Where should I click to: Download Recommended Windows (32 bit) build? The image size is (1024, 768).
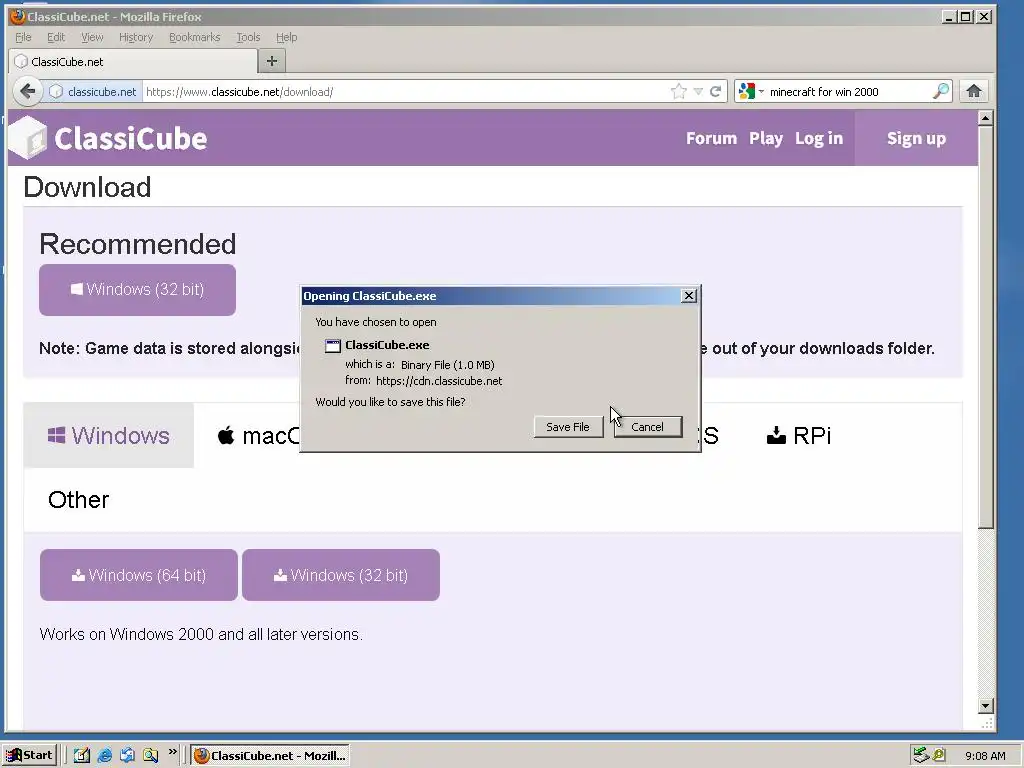tap(137, 289)
